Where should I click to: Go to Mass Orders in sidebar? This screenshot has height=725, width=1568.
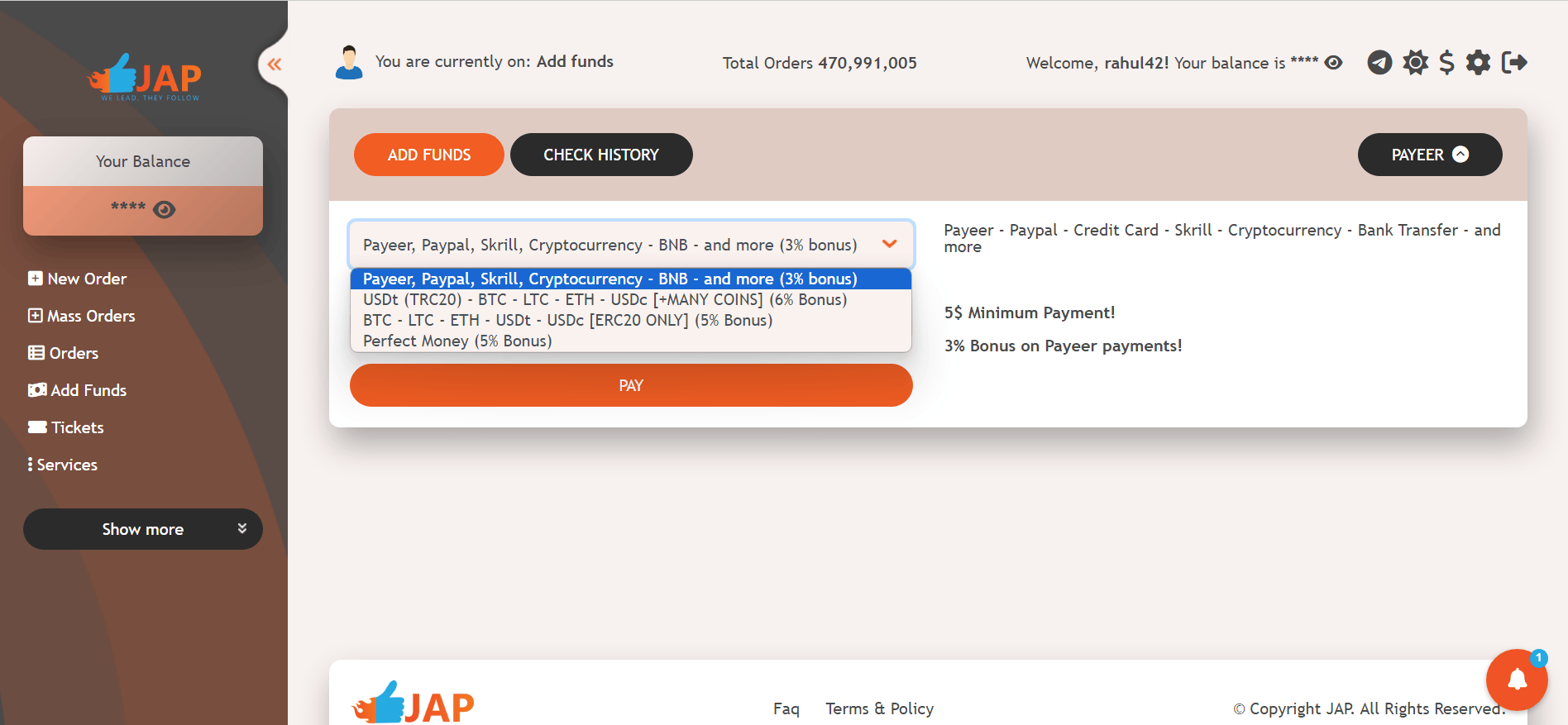pos(91,316)
